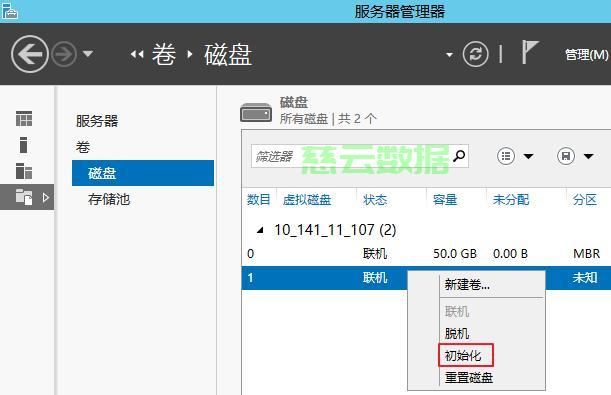Click the double-chevron breadcrumb icon
The height and width of the screenshot is (395, 611).
137,54
